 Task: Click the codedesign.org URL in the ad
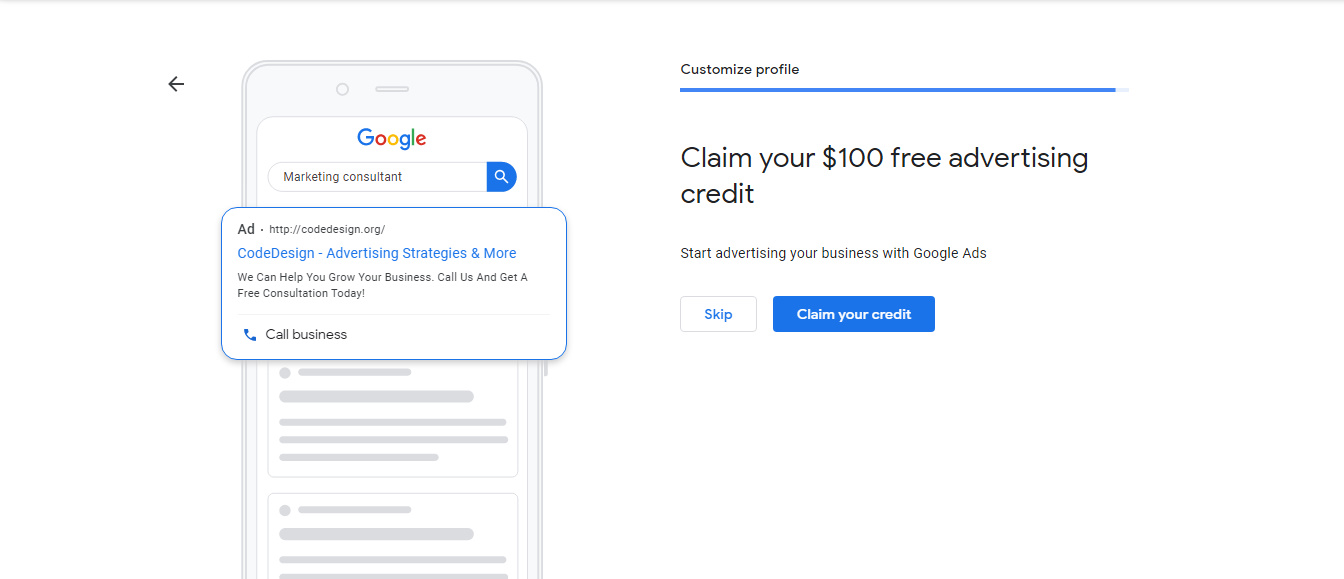click(325, 229)
